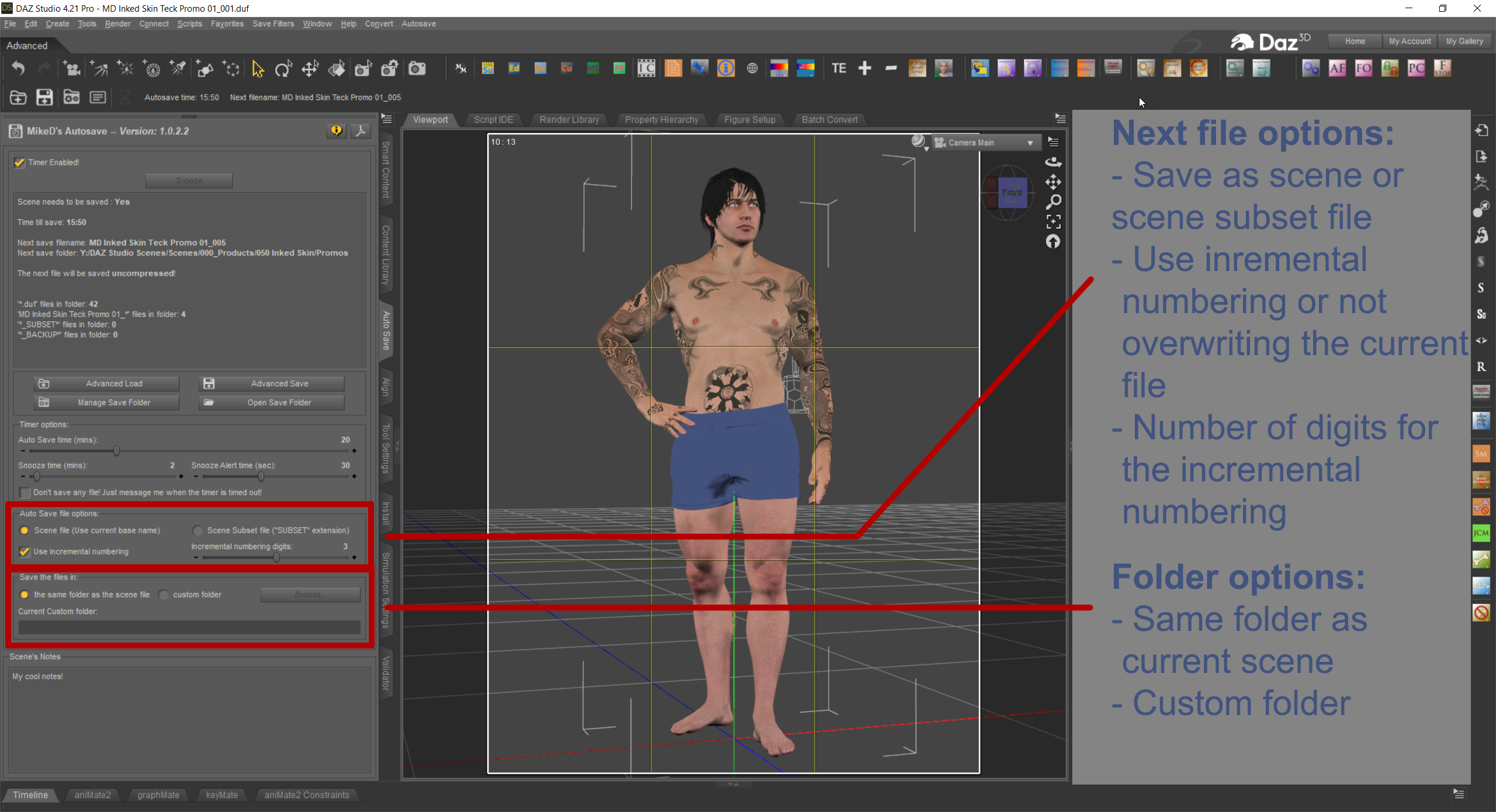This screenshot has height=812, width=1496.
Task: Click the AF pink toolbar icon
Action: tap(1337, 69)
